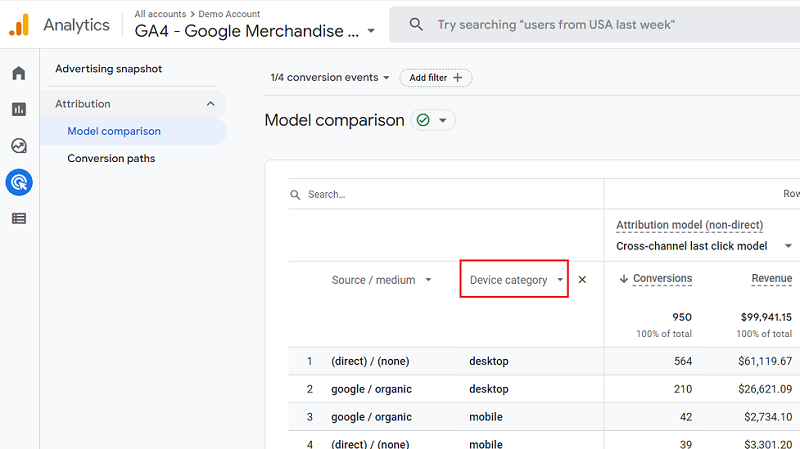Open the Advertising icon in sidebar
Screen dimensions: 800x449
point(19,182)
